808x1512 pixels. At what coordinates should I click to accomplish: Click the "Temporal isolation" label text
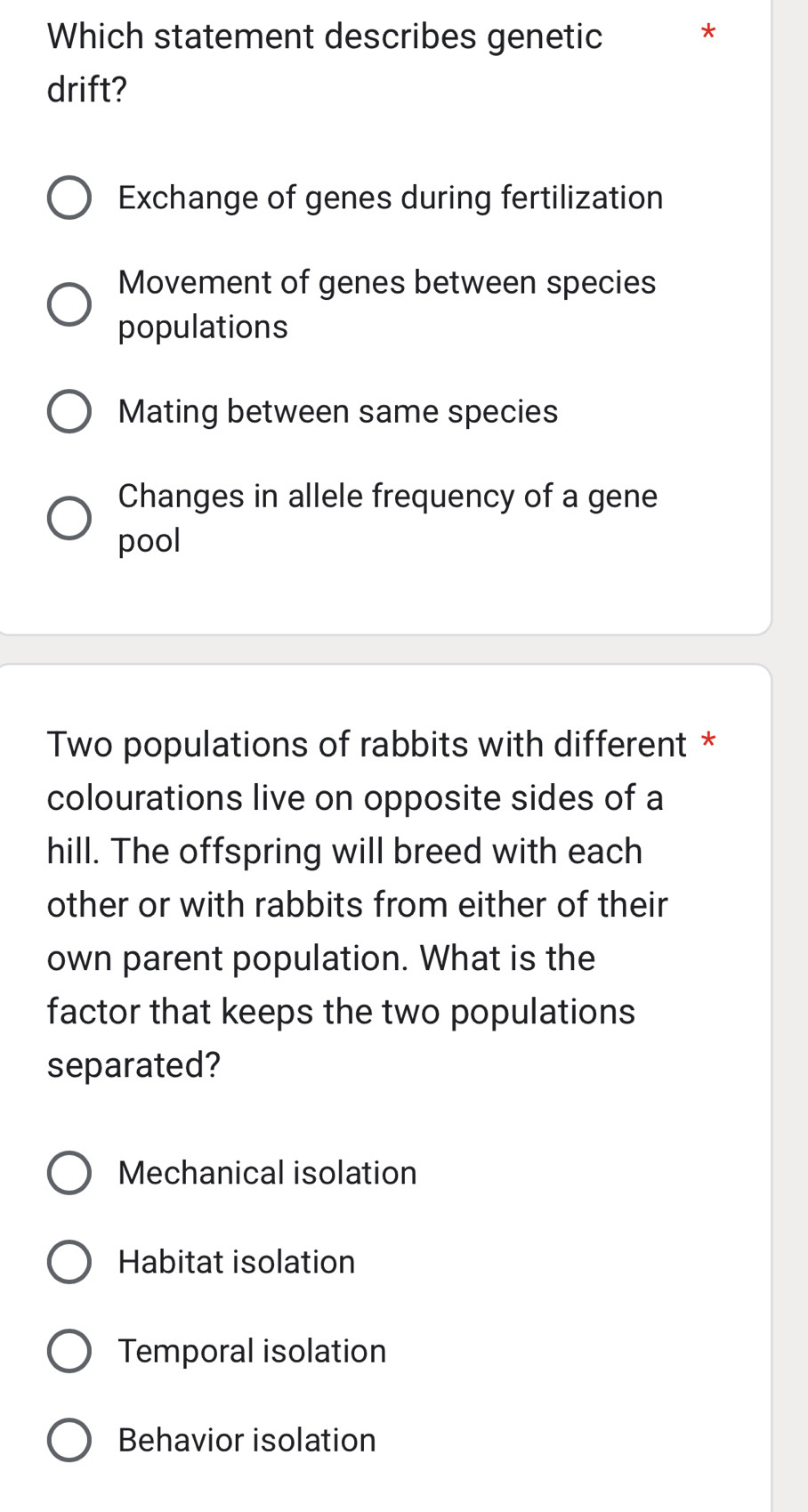[251, 1351]
